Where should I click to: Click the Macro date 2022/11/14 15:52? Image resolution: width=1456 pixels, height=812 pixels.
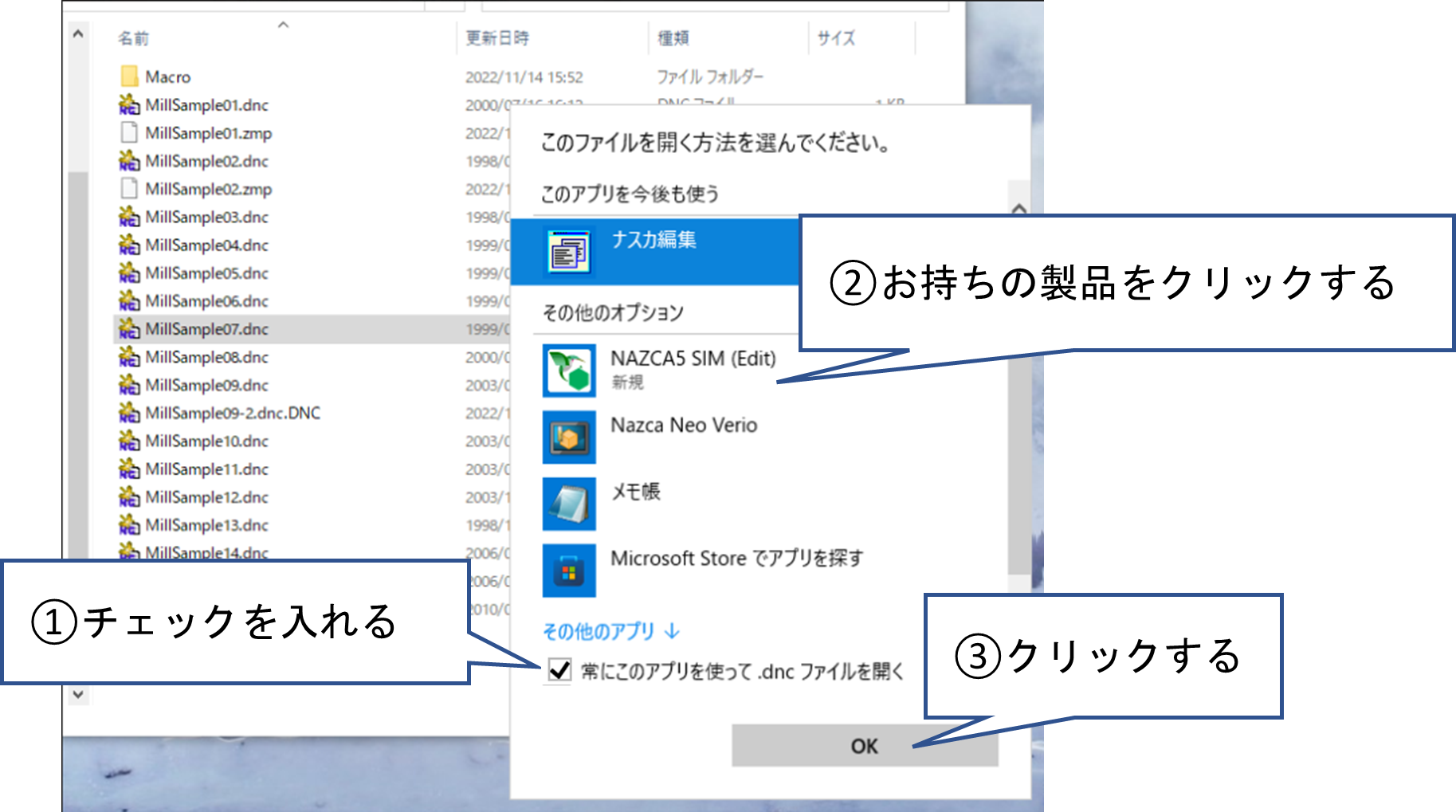(x=524, y=76)
